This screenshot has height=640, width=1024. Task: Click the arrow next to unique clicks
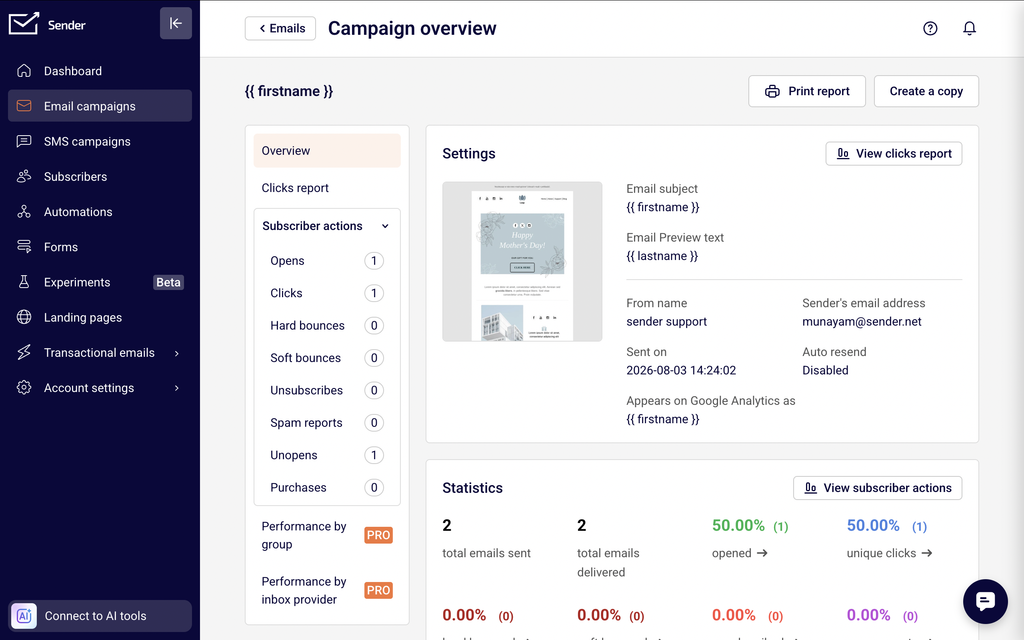tap(927, 553)
